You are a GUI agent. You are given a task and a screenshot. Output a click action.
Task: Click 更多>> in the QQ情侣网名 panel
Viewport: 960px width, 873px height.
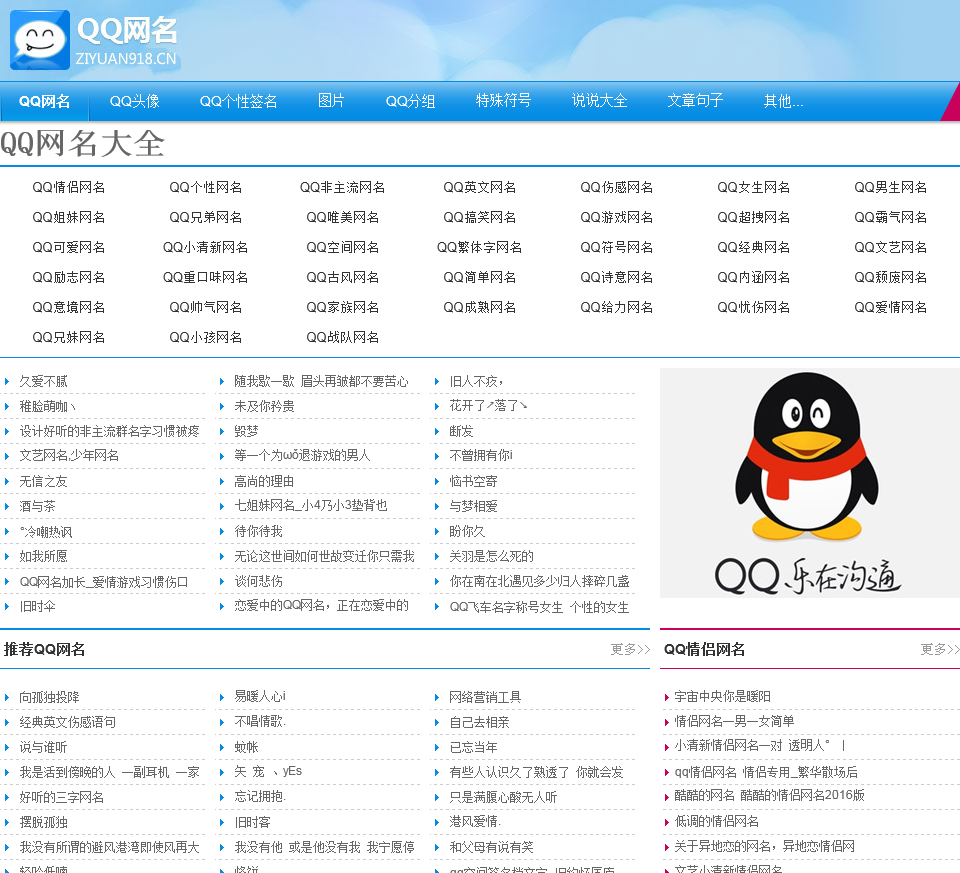(940, 649)
